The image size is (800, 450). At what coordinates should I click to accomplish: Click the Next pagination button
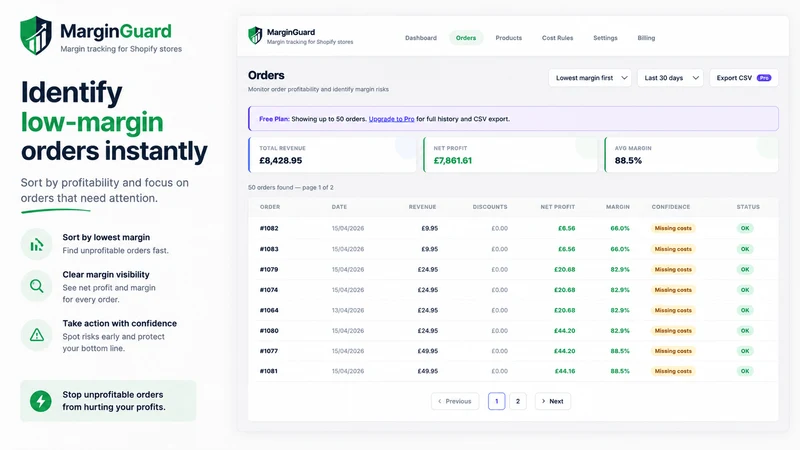tap(553, 401)
